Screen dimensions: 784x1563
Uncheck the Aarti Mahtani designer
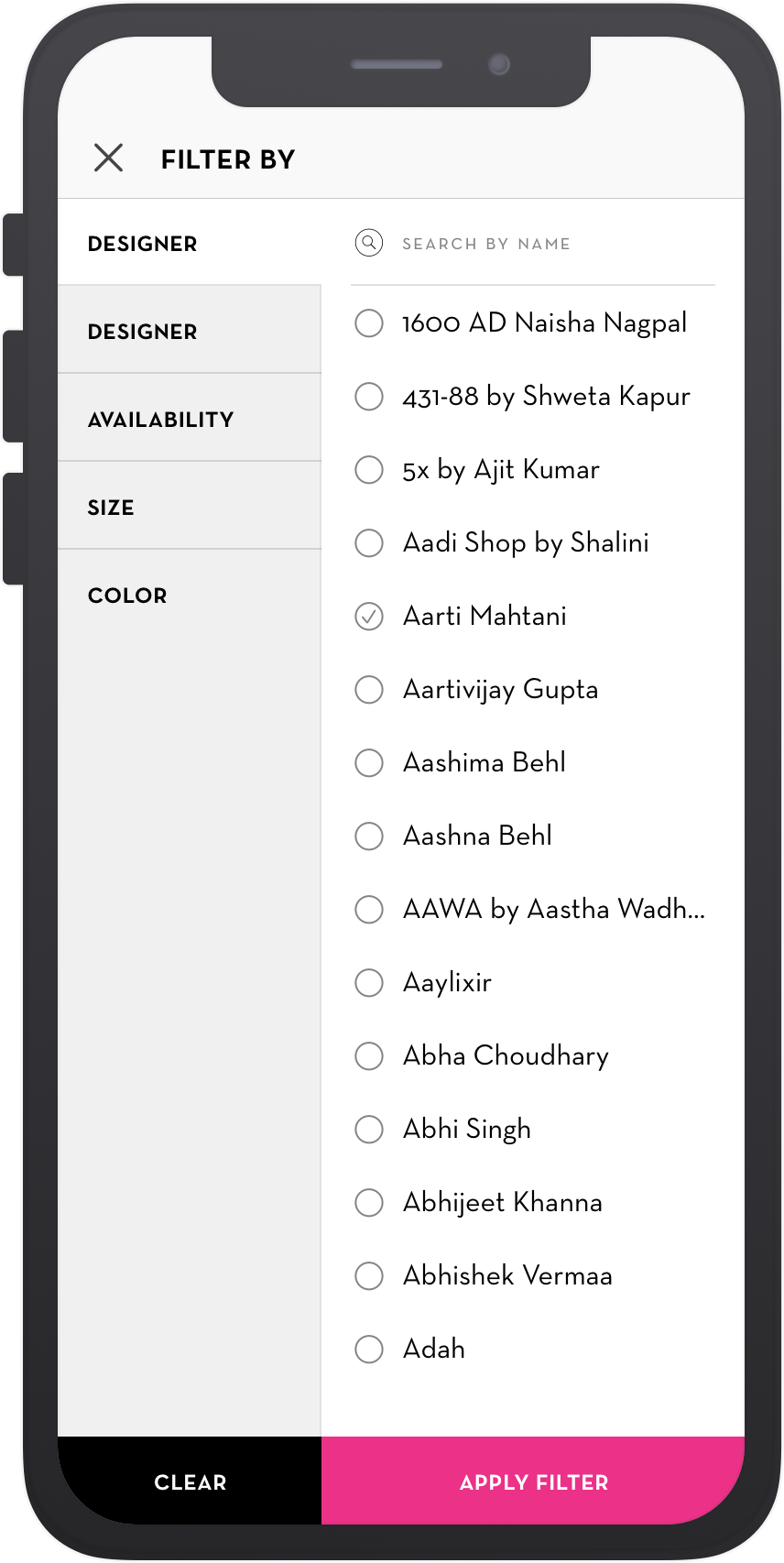[x=369, y=616]
